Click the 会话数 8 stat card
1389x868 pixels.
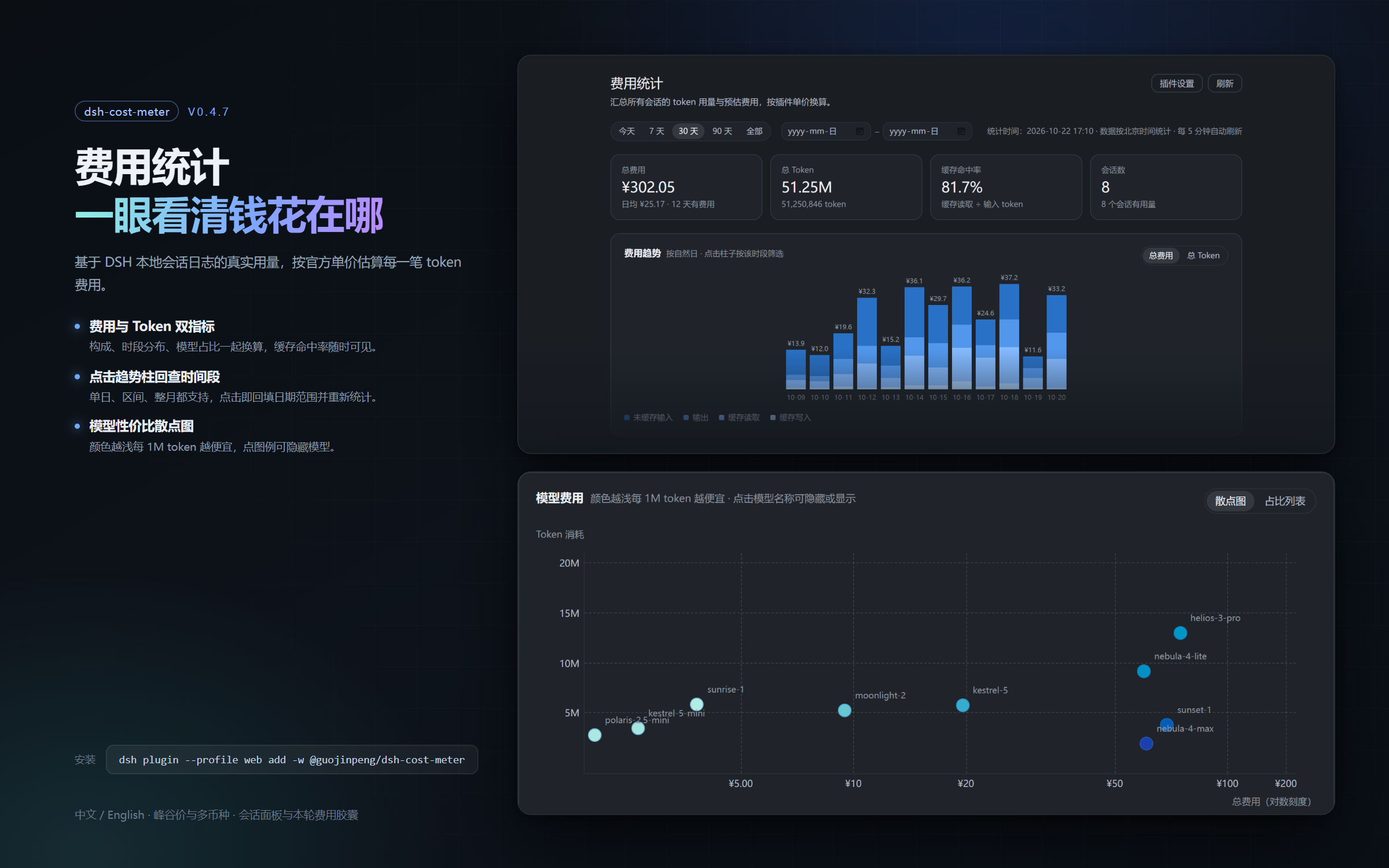point(1166,187)
